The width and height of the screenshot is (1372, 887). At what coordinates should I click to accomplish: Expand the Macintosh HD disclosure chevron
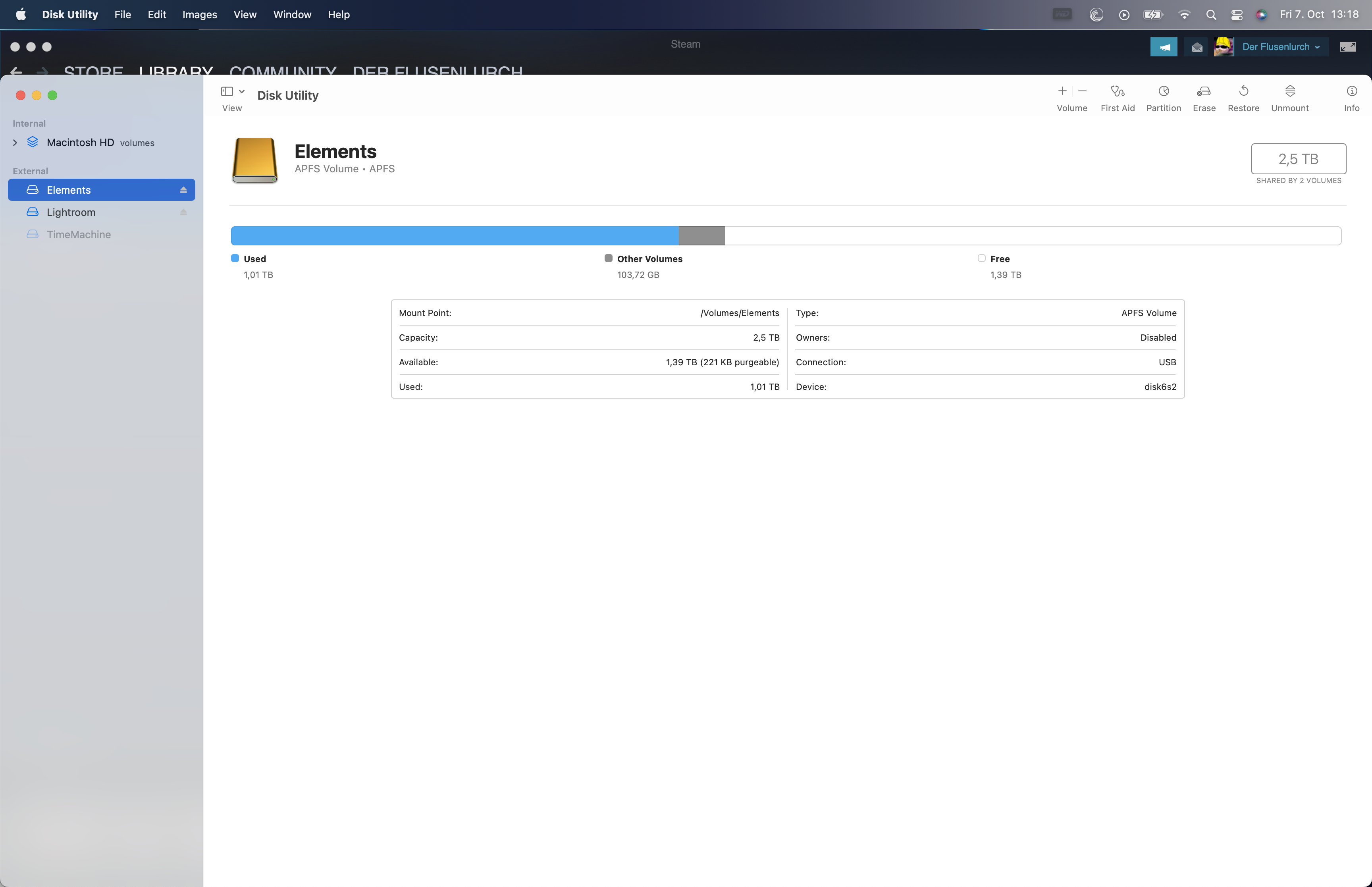point(15,143)
